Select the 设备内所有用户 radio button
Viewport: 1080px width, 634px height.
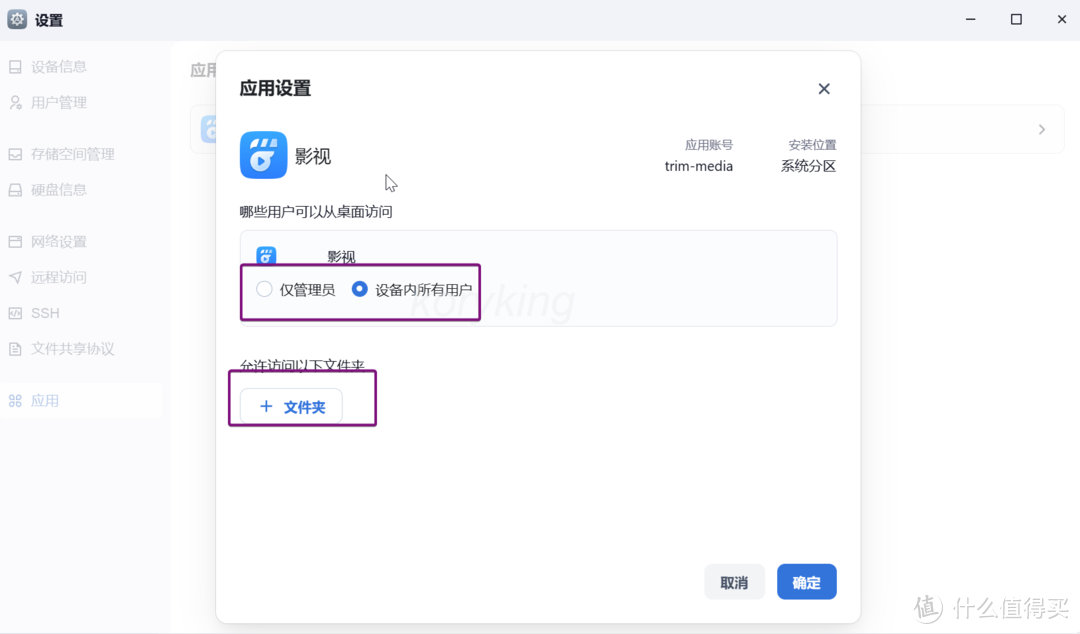point(359,288)
